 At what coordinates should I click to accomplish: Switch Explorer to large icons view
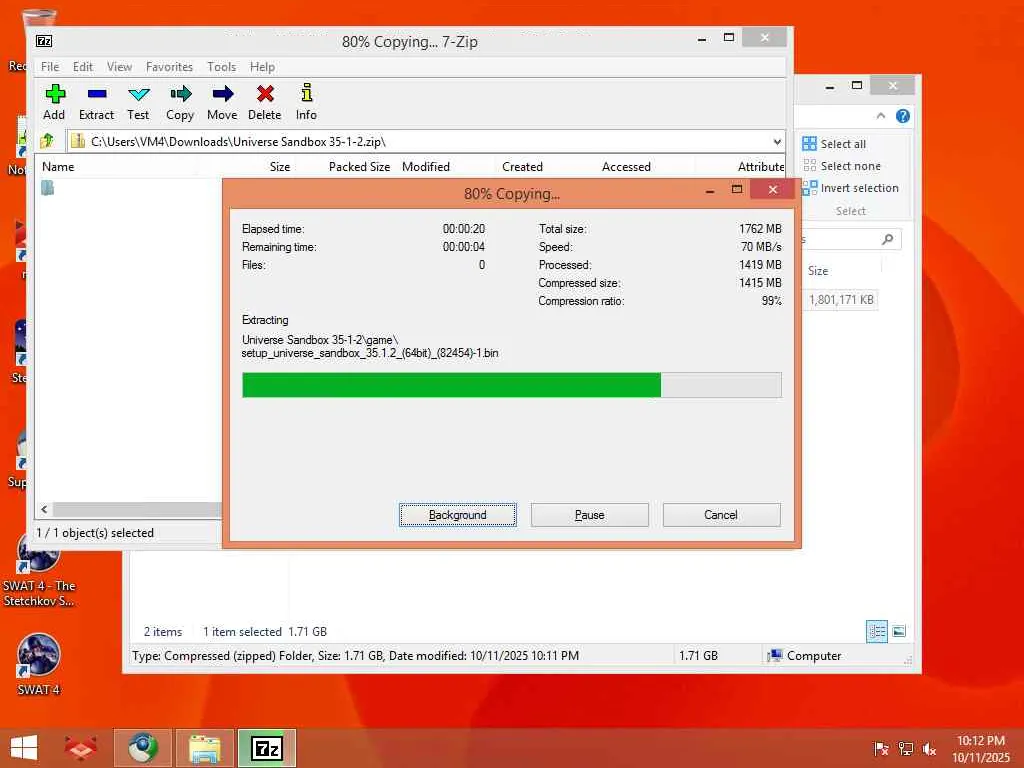[x=899, y=631]
